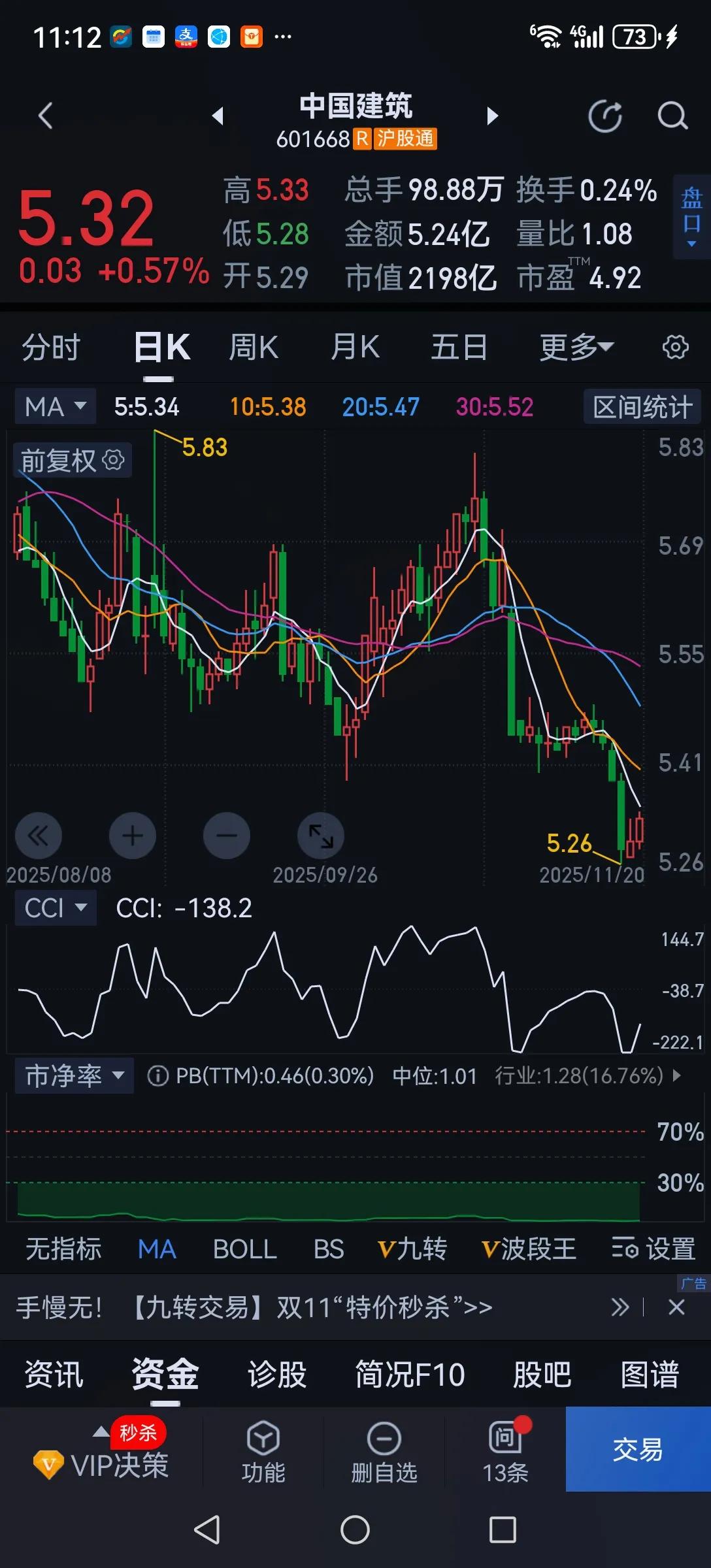Screen dimensions: 711x1568
Task: Open the MA indicator dropdown
Action: click(x=56, y=406)
